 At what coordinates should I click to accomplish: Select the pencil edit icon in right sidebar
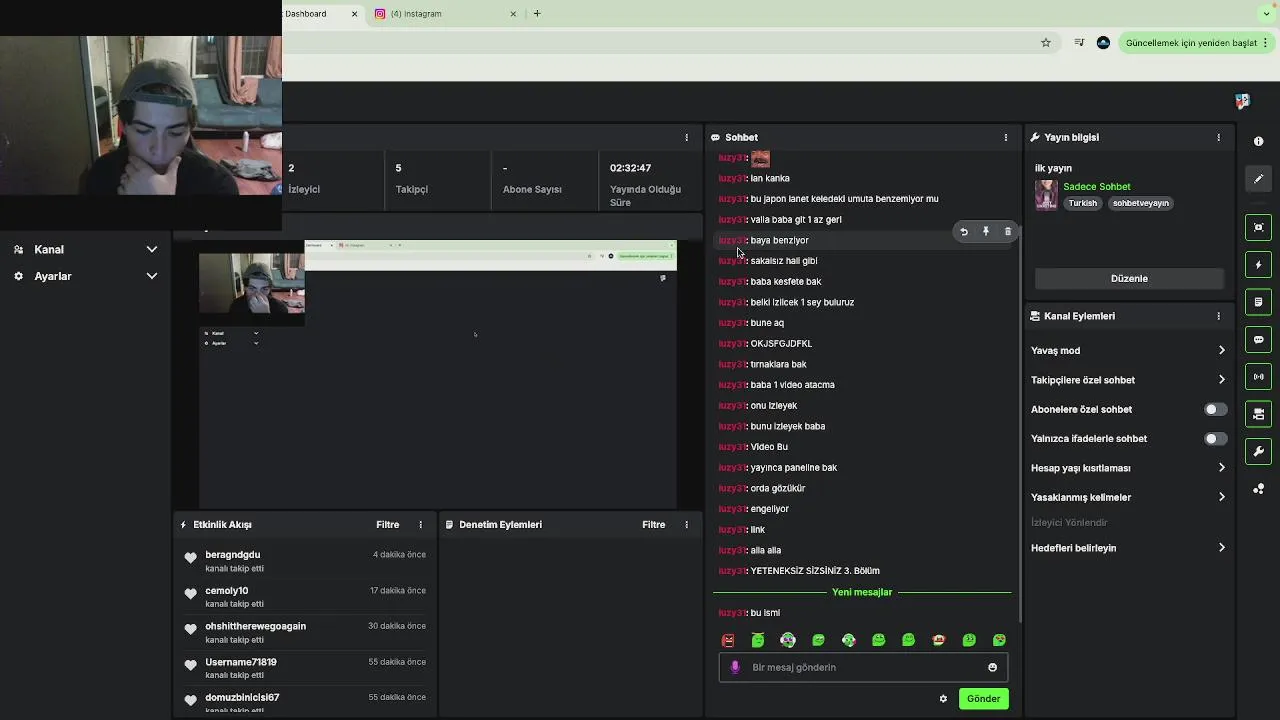(x=1258, y=179)
